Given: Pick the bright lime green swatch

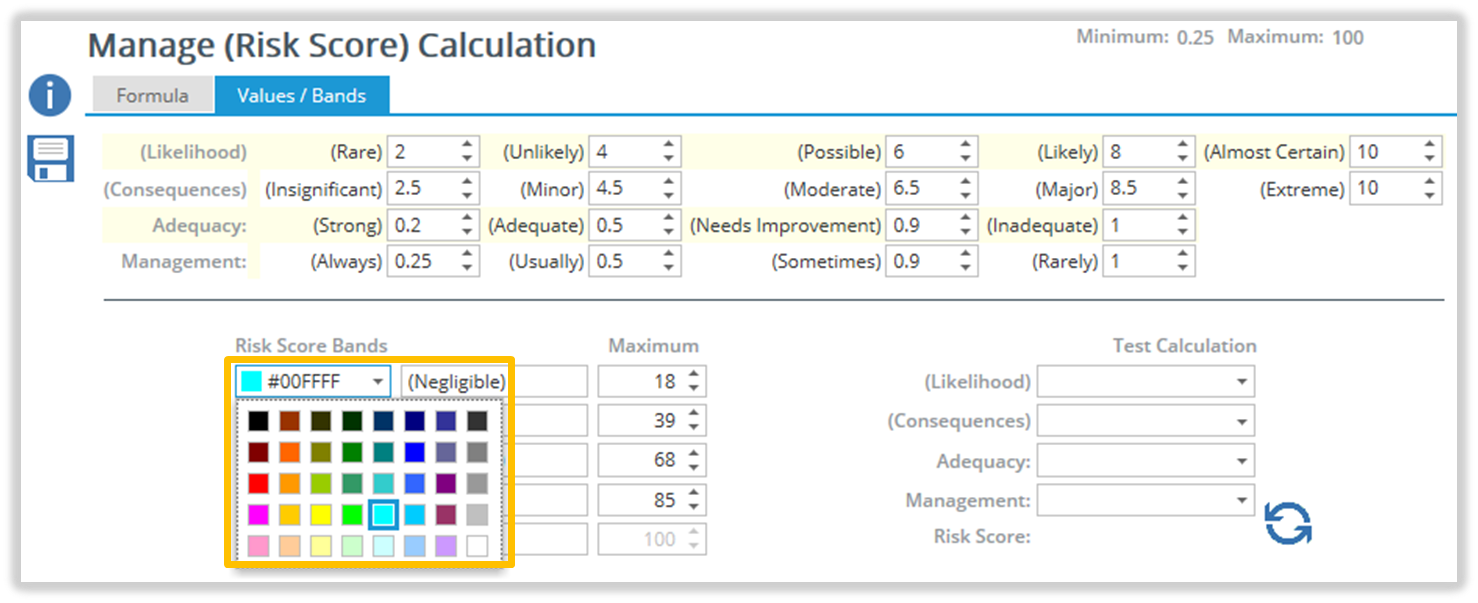Looking at the screenshot, I should click(x=352, y=515).
